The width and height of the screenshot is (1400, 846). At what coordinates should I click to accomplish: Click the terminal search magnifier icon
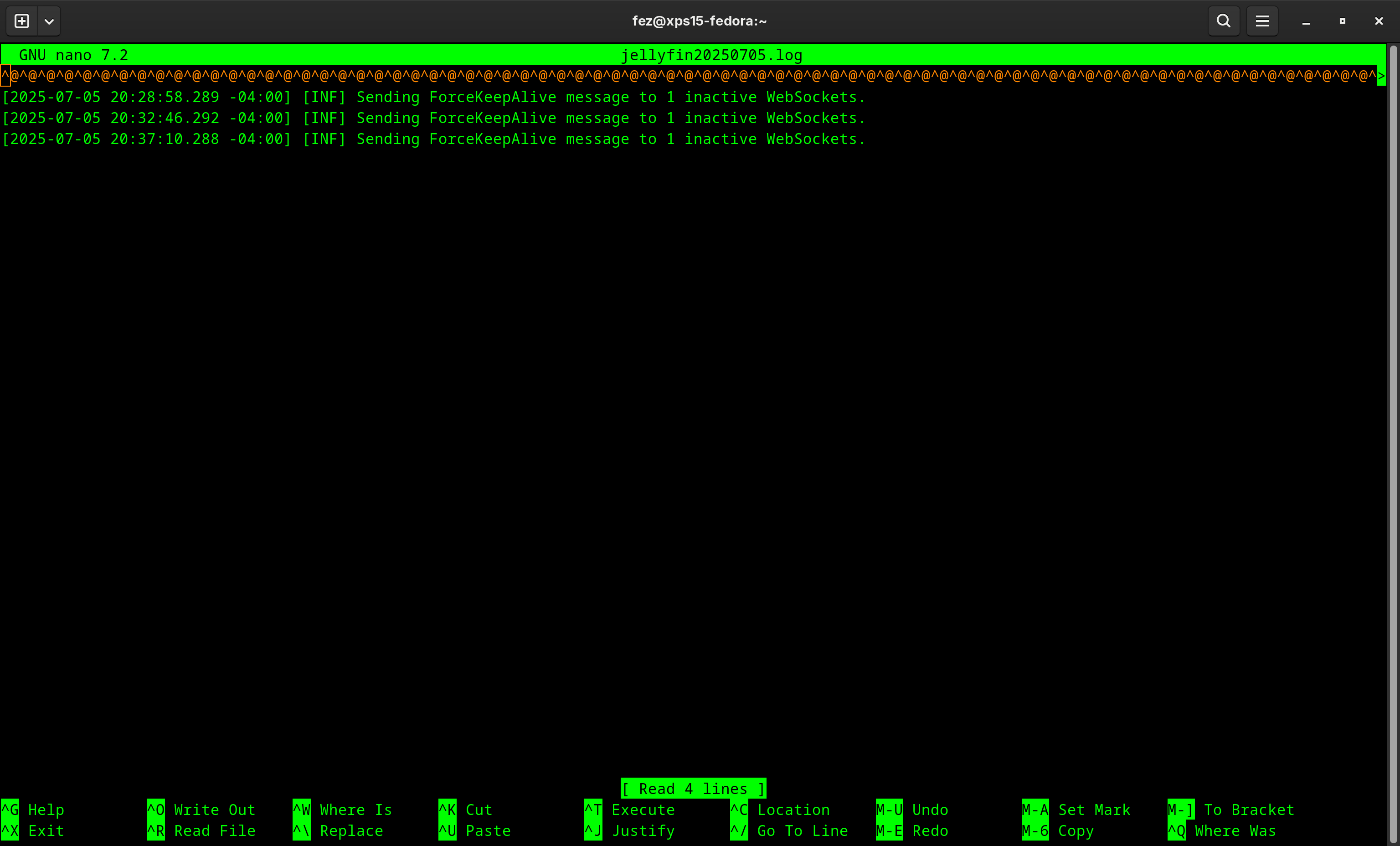(1223, 21)
